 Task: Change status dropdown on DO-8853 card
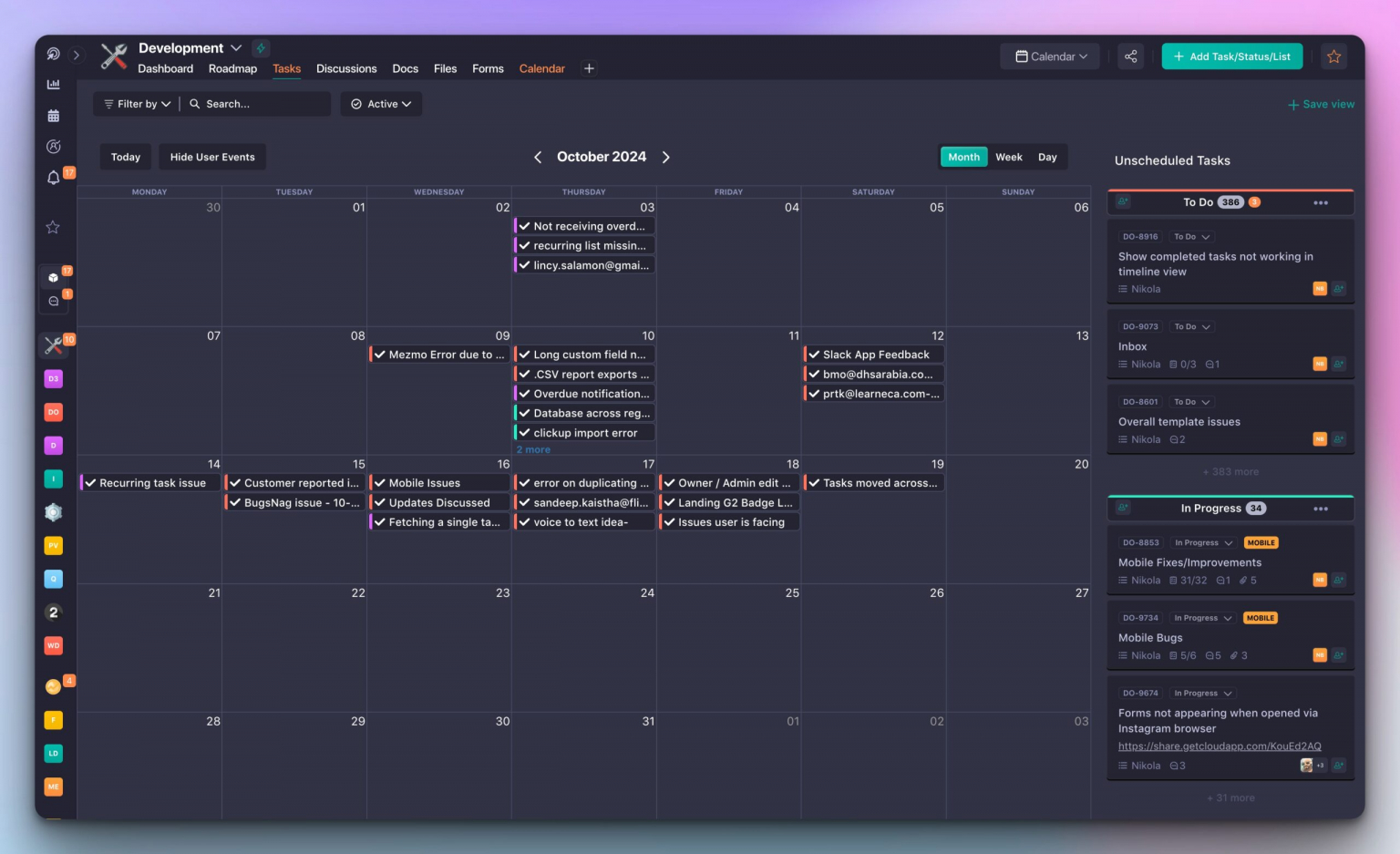(x=1203, y=542)
